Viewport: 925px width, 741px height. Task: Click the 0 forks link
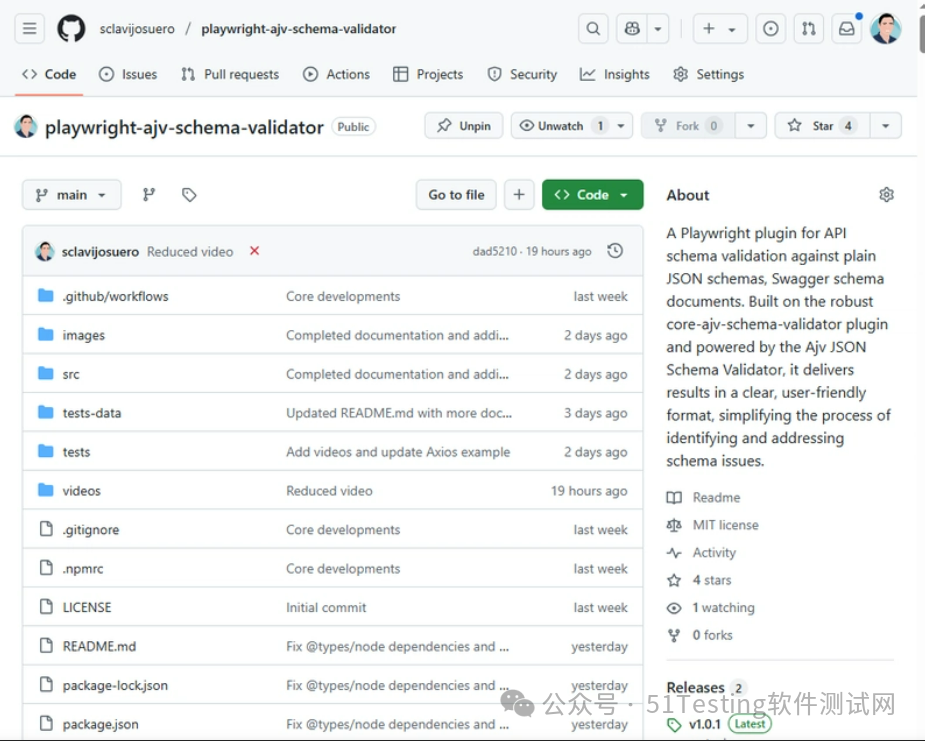(712, 635)
